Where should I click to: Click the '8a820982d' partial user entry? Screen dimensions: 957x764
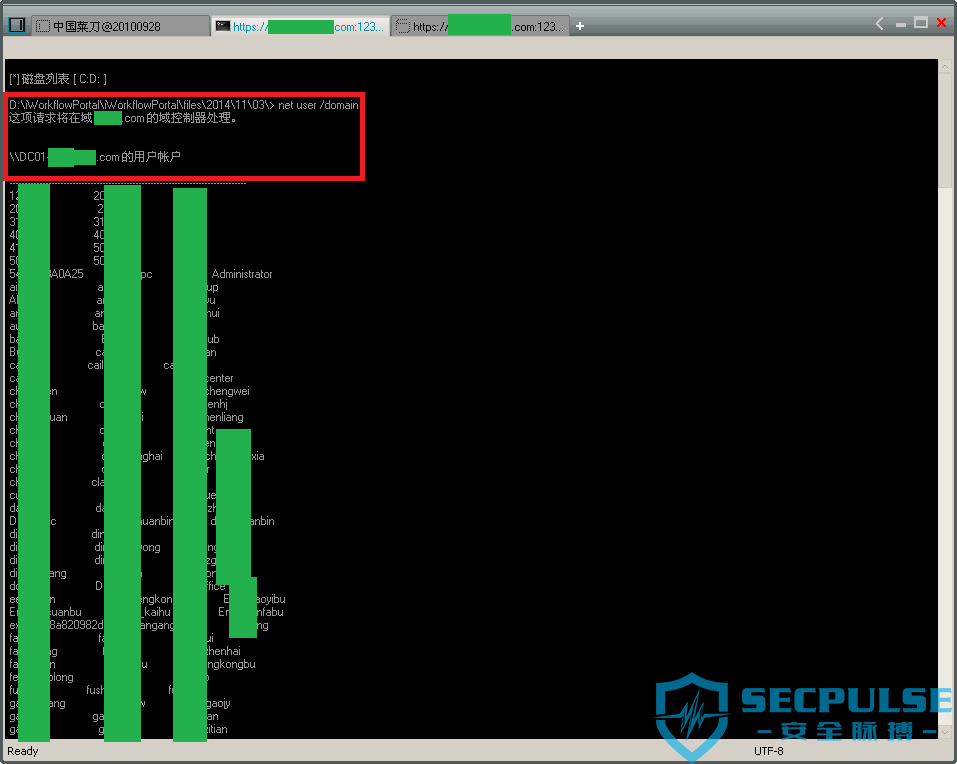(76, 625)
